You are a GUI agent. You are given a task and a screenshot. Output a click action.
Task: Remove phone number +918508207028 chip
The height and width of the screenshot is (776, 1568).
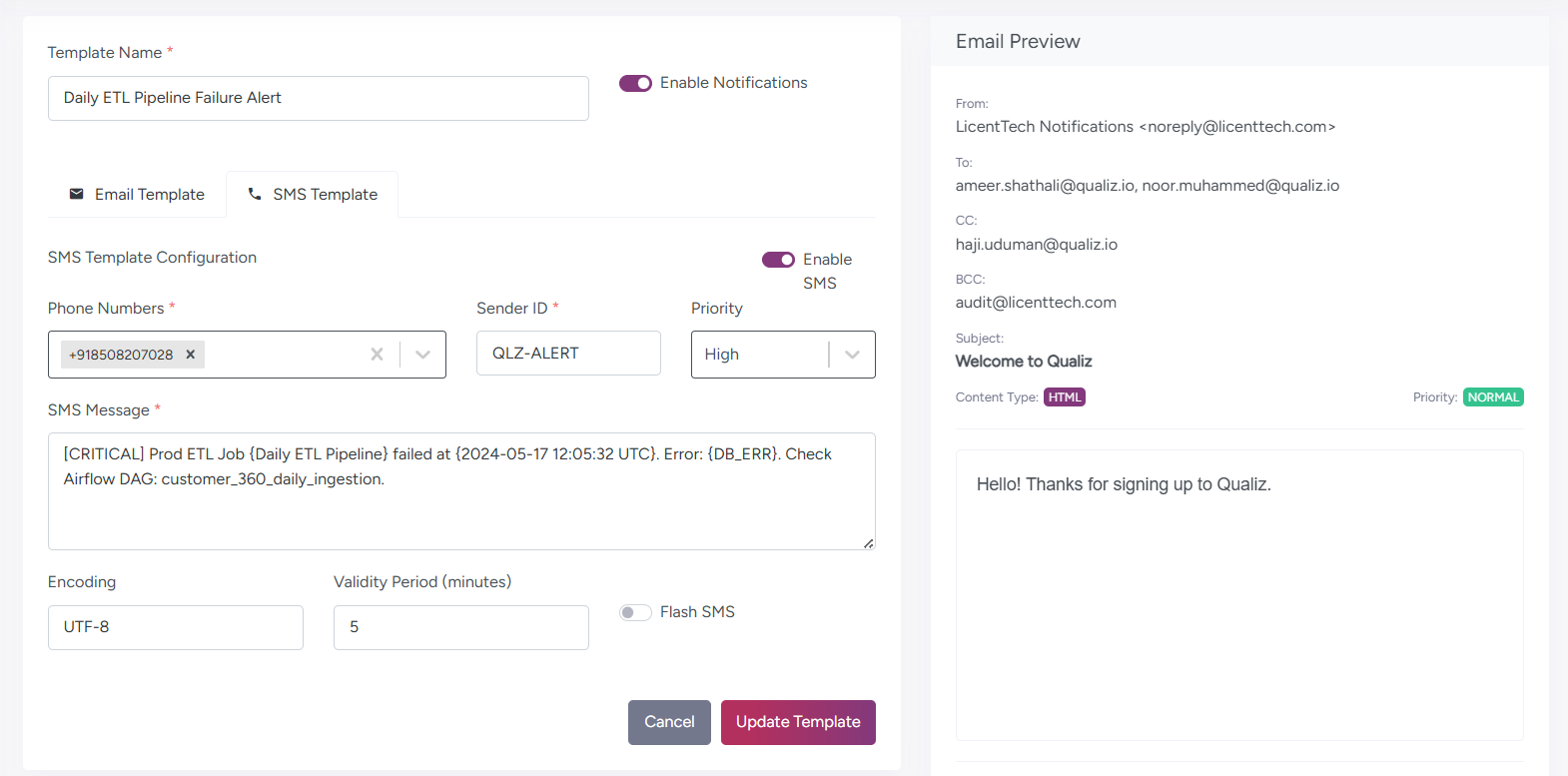(191, 355)
